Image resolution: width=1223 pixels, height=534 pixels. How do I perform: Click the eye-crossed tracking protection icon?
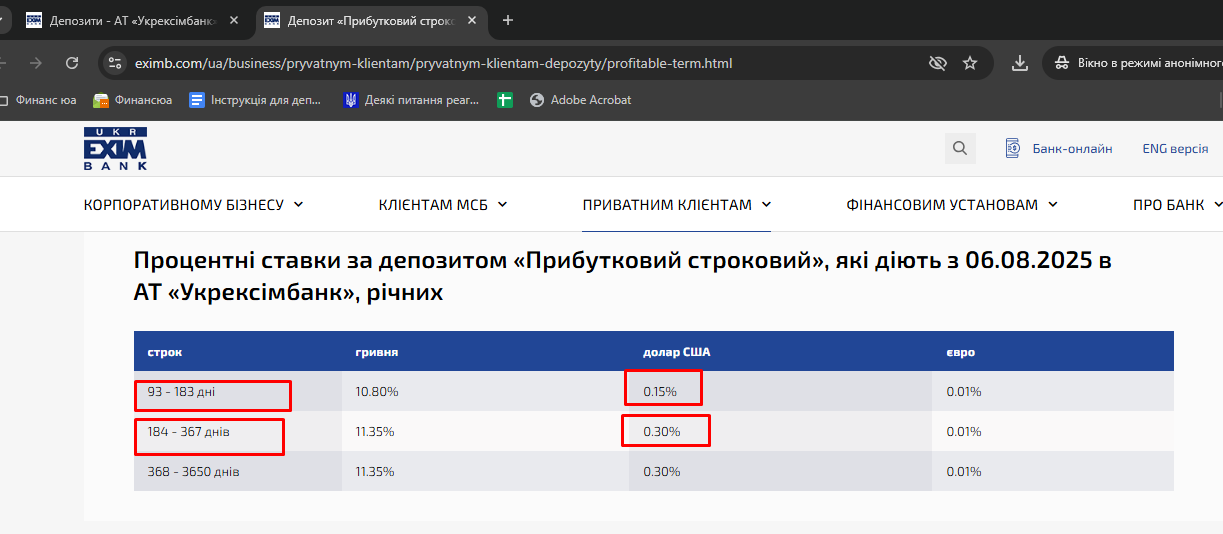coord(937,63)
